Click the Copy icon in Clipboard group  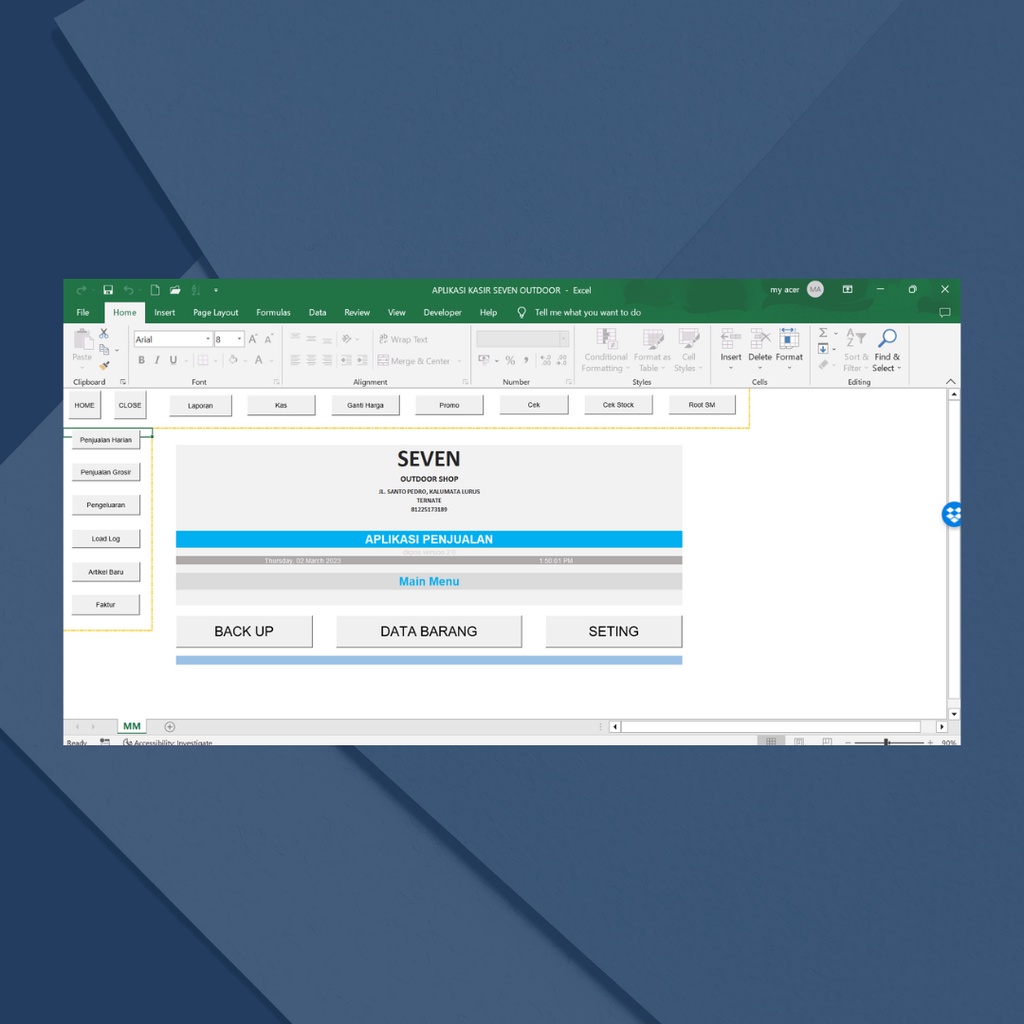(104, 349)
